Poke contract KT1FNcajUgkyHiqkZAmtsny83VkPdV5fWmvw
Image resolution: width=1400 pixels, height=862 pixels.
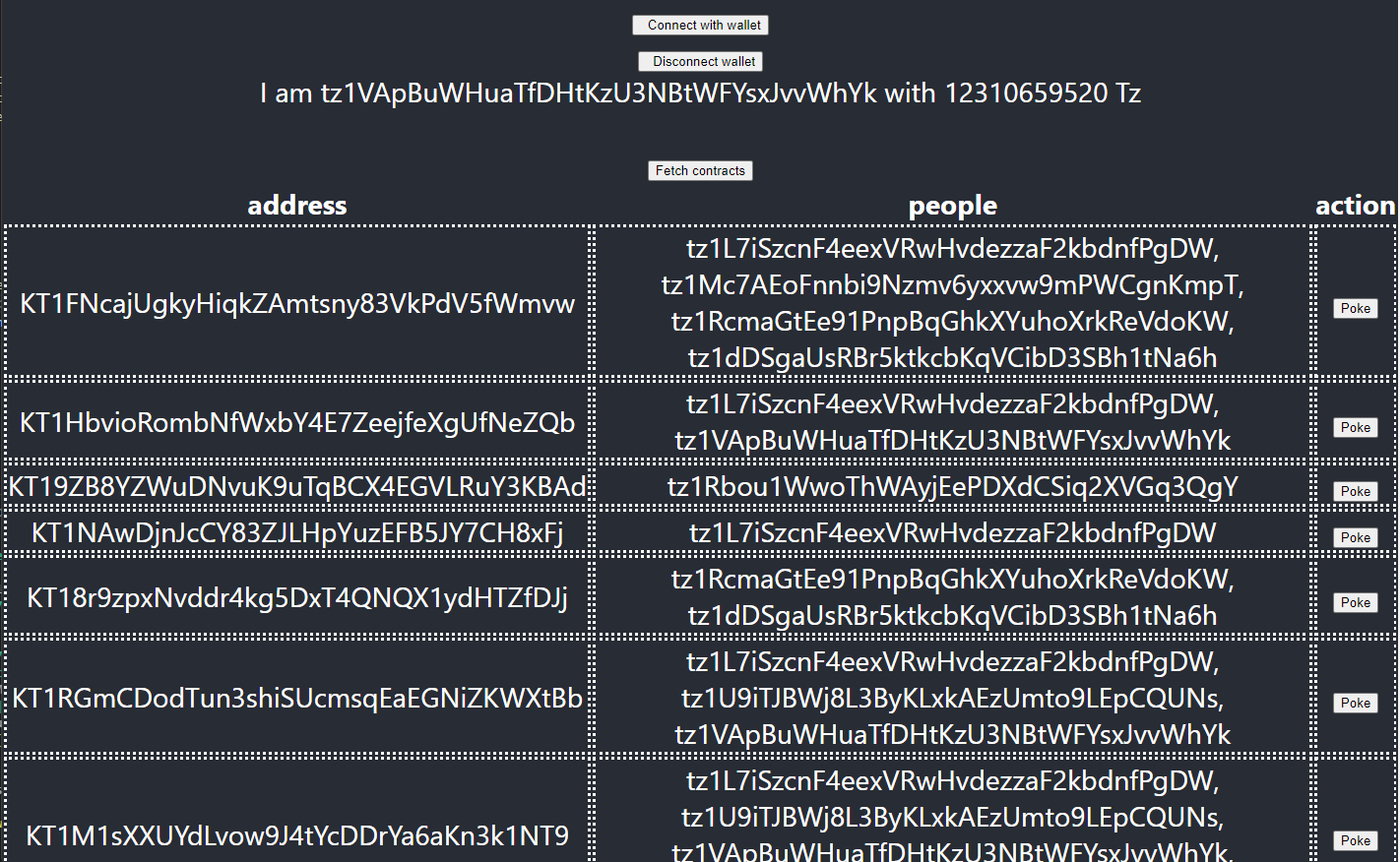tap(1355, 308)
